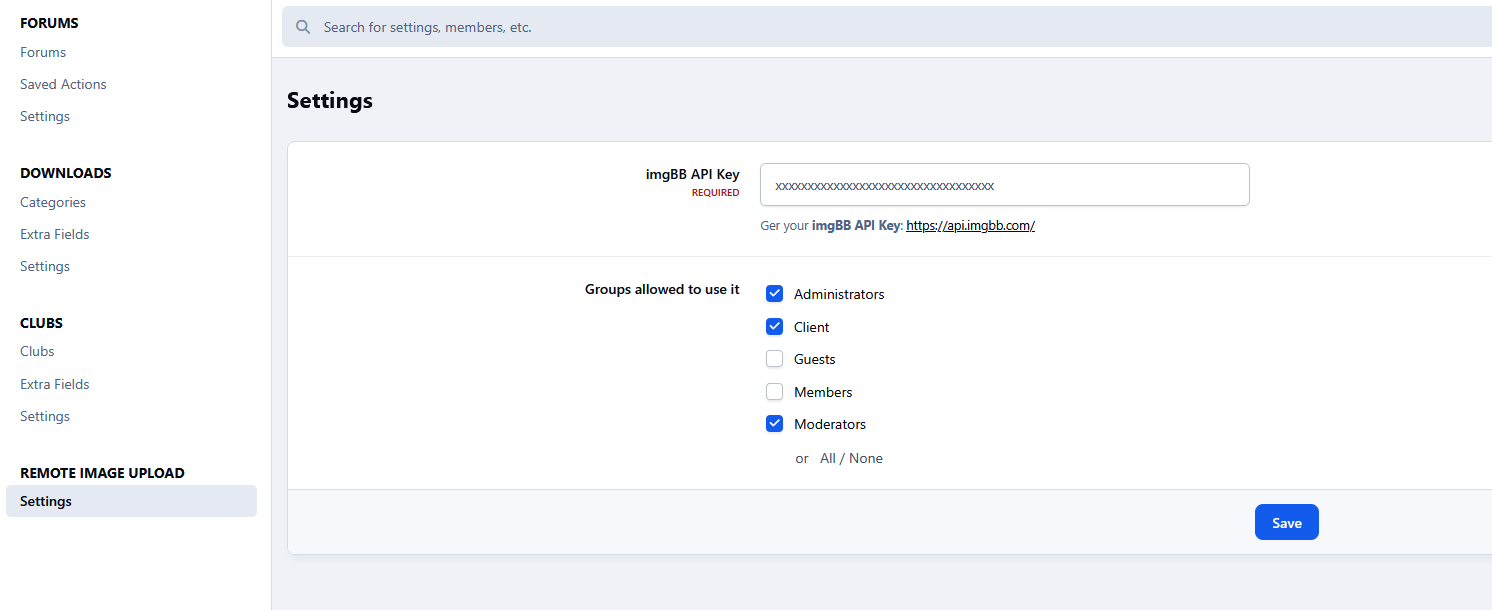Click 'All' to select every group
Image resolution: width=1492 pixels, height=610 pixels.
click(x=827, y=458)
